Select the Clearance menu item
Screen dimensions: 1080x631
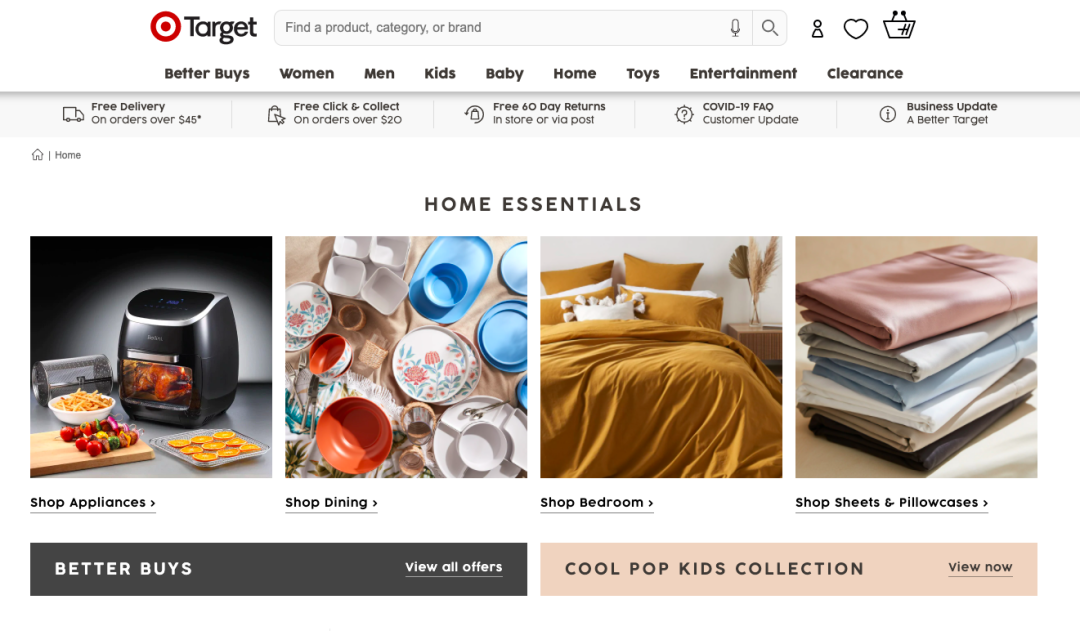(x=864, y=73)
